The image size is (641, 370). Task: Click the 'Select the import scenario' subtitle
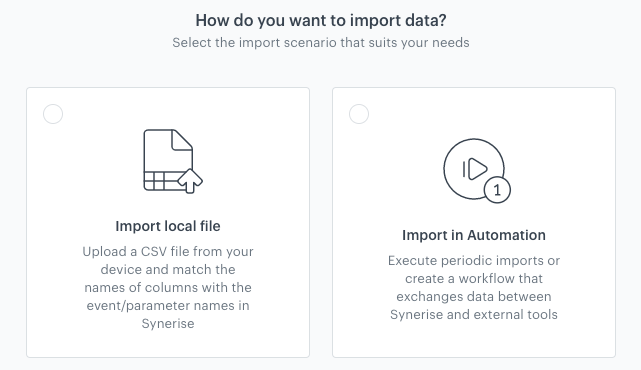coord(321,43)
